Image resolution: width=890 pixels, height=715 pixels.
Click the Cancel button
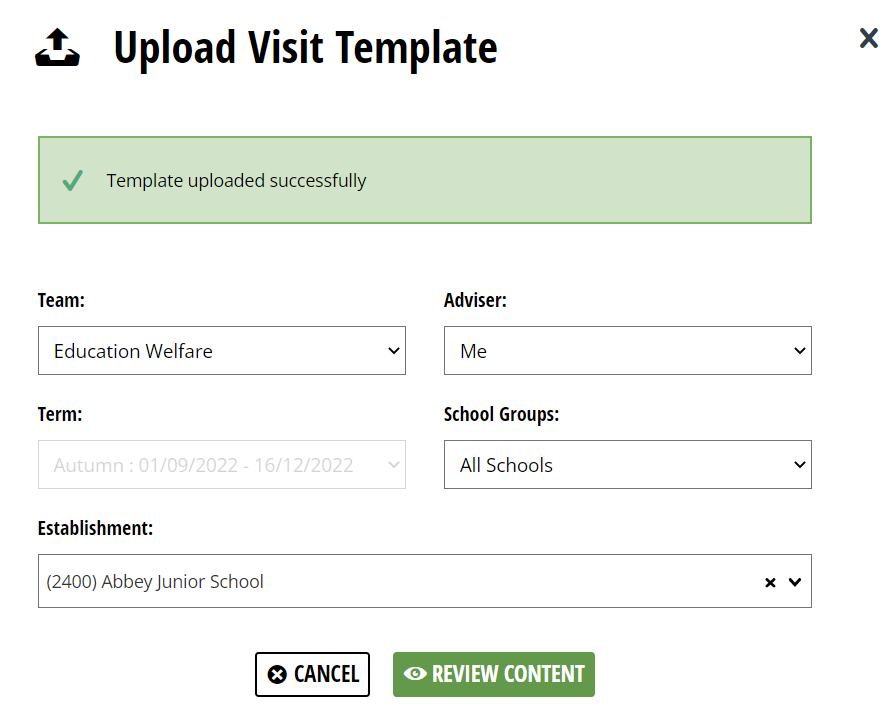point(312,674)
